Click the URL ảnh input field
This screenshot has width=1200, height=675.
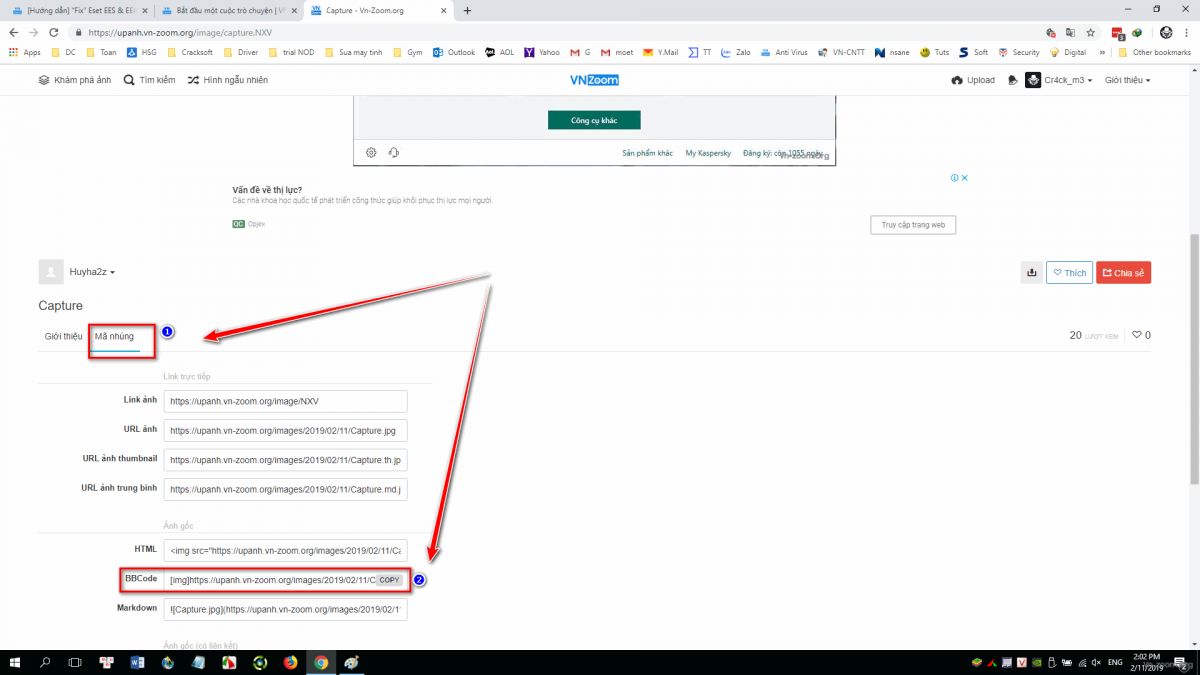coord(286,431)
